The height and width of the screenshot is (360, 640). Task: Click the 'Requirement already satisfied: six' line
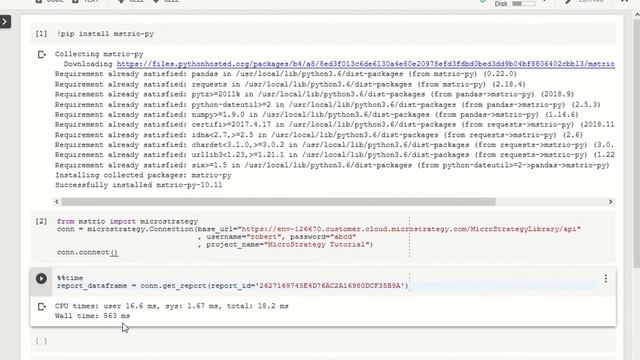332,165
